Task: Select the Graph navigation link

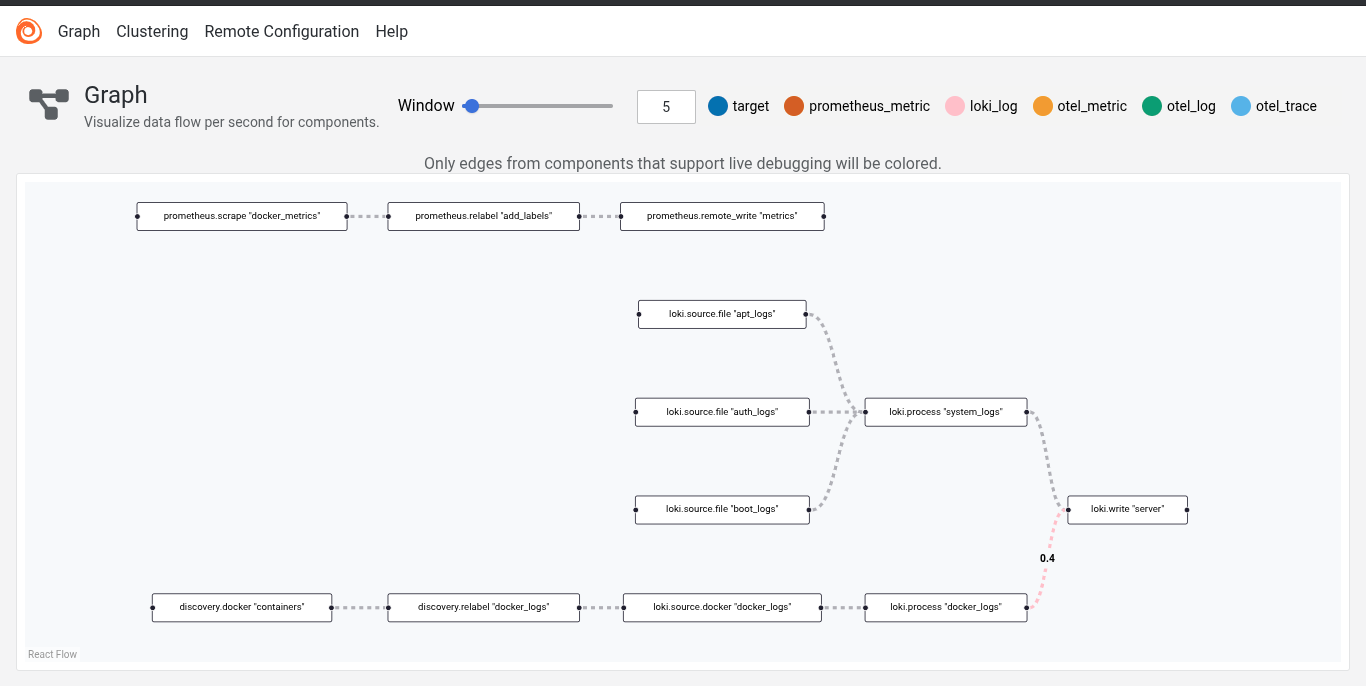Action: 79,31
